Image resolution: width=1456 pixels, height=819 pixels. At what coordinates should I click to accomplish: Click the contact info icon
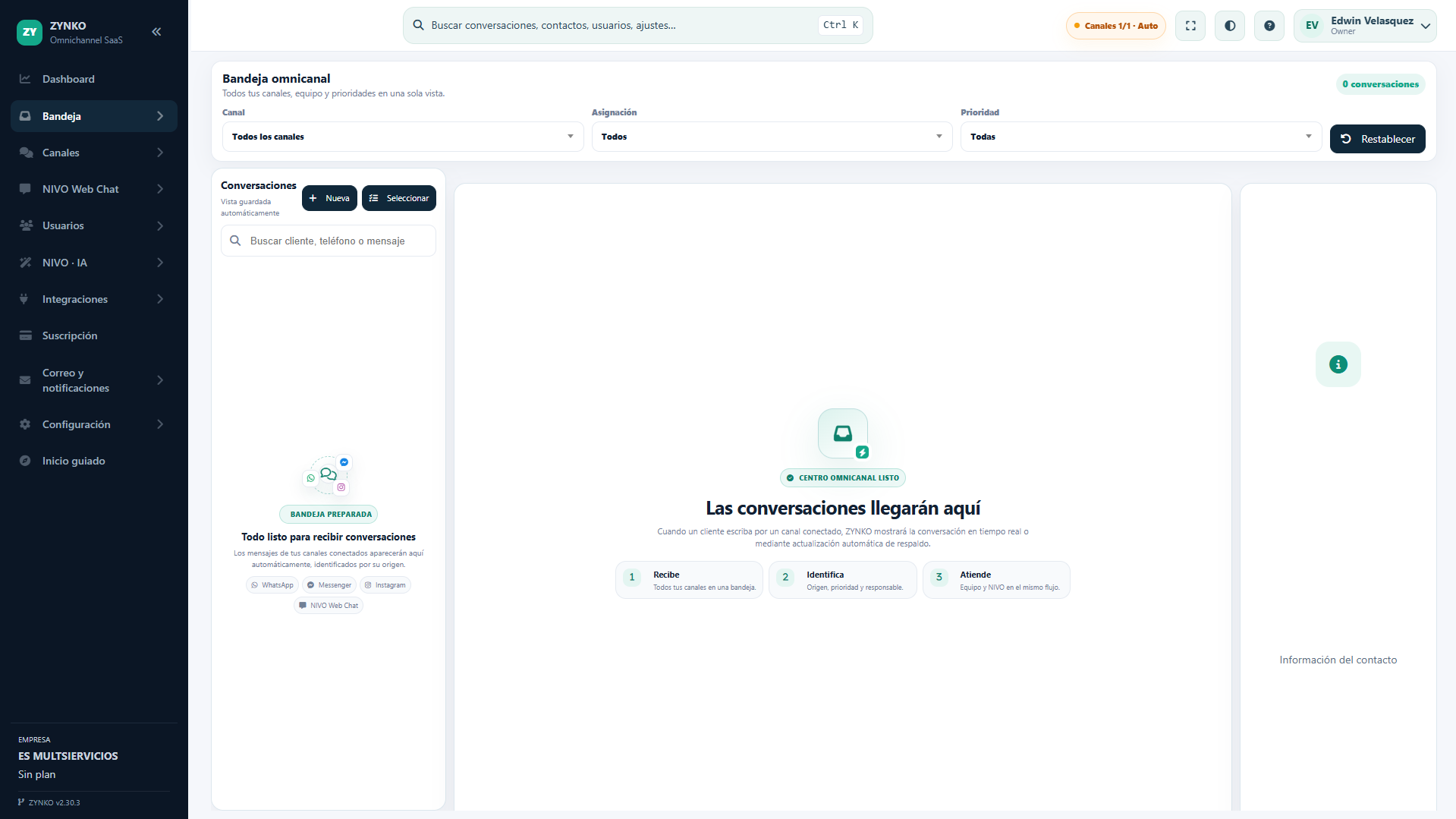point(1338,364)
